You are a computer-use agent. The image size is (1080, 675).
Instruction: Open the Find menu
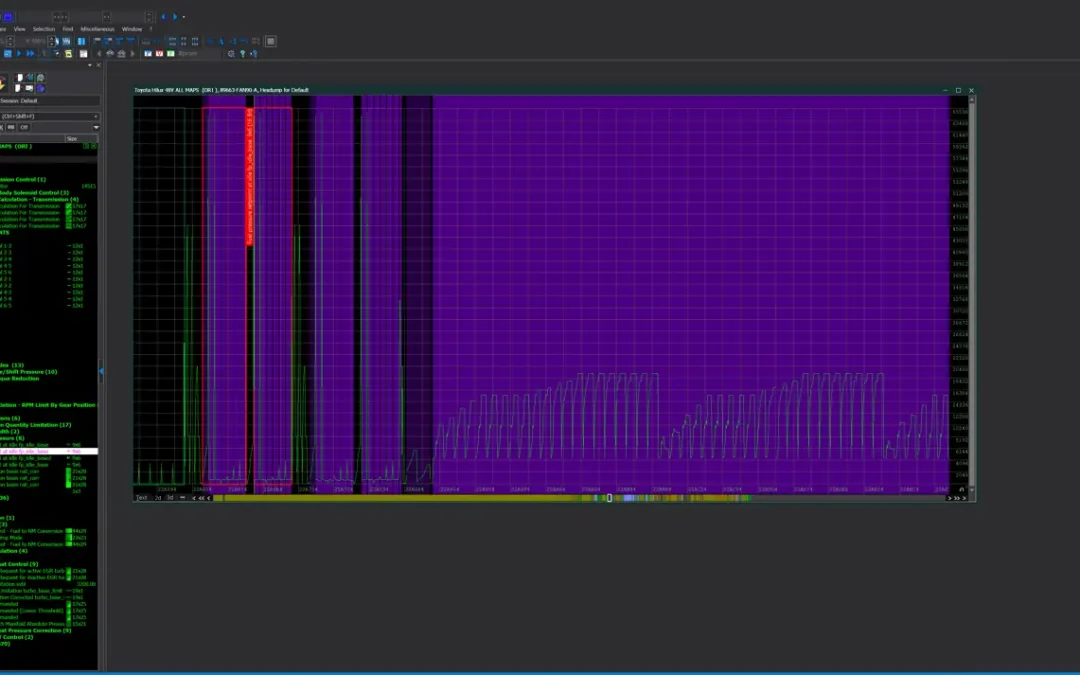click(68, 29)
